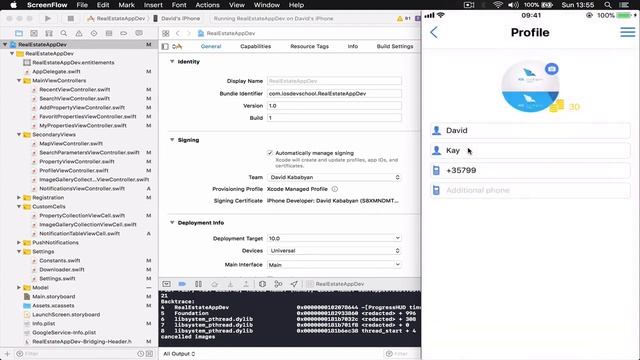Image resolution: width=640 pixels, height=360 pixels.
Task: Open the Window menu
Action: (267, 5)
